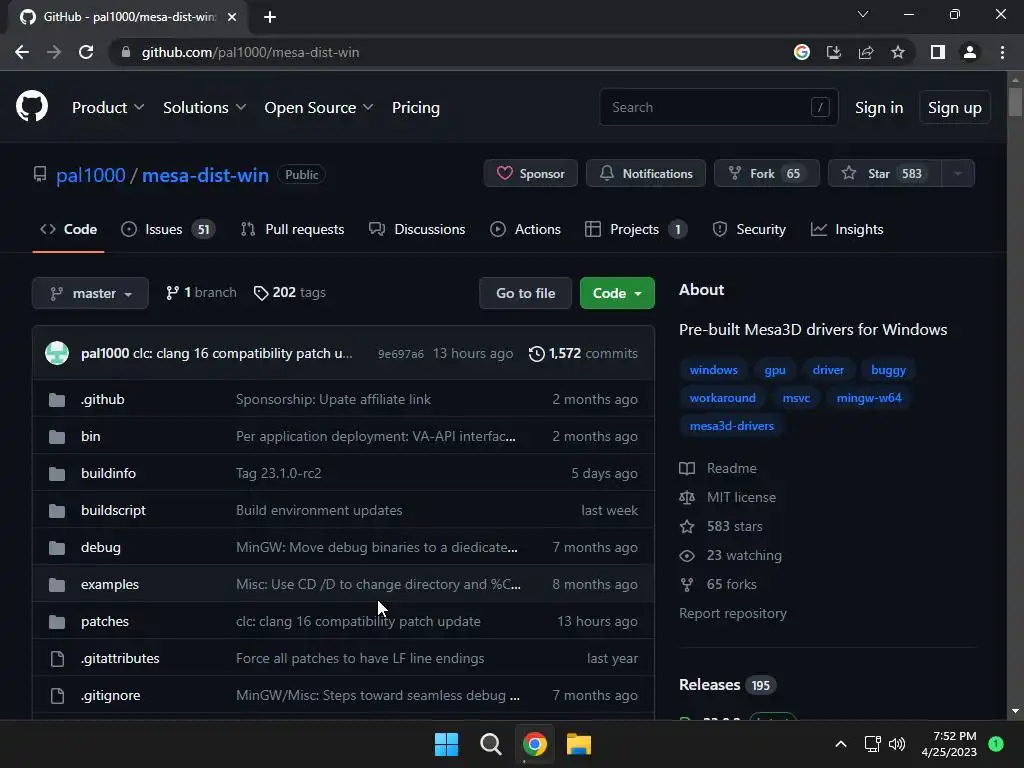This screenshot has width=1024, height=768.
Task: Click the Notifications button
Action: [646, 174]
